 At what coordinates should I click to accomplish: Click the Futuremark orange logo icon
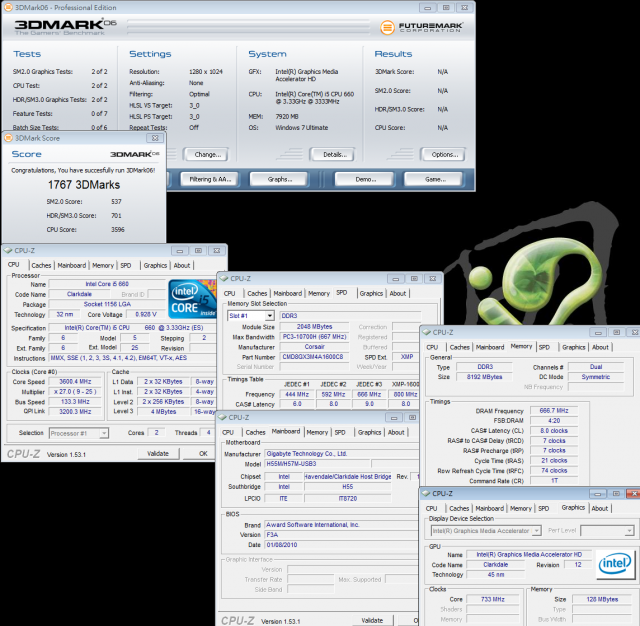(x=387, y=27)
